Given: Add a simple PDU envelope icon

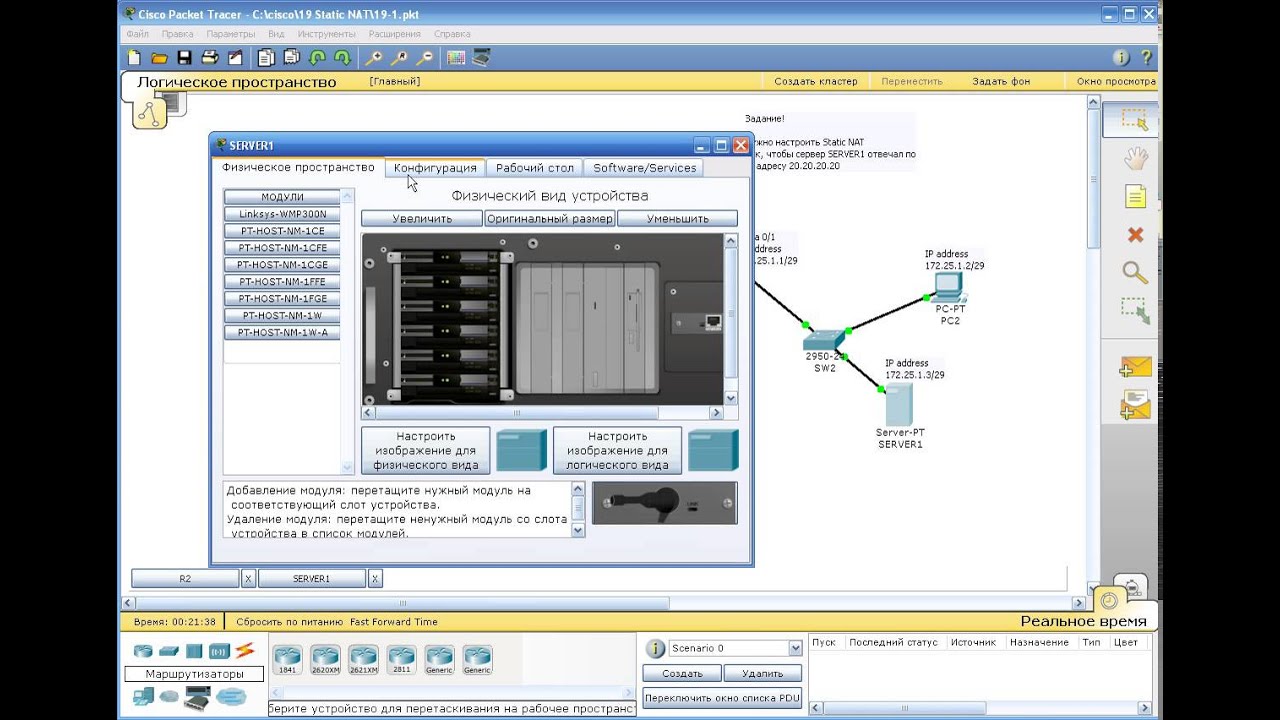Looking at the screenshot, I should [1135, 367].
